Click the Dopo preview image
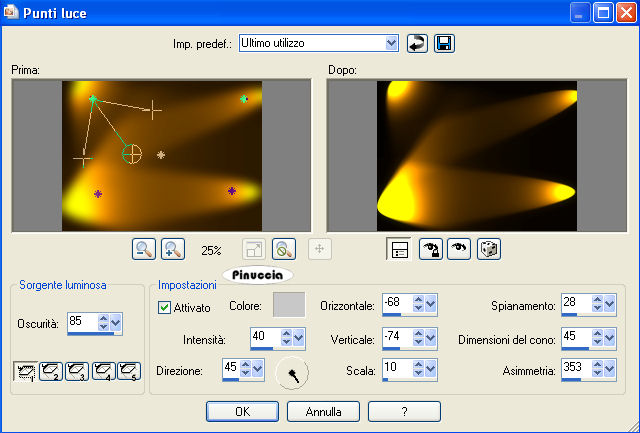This screenshot has height=433, width=640. (x=477, y=156)
